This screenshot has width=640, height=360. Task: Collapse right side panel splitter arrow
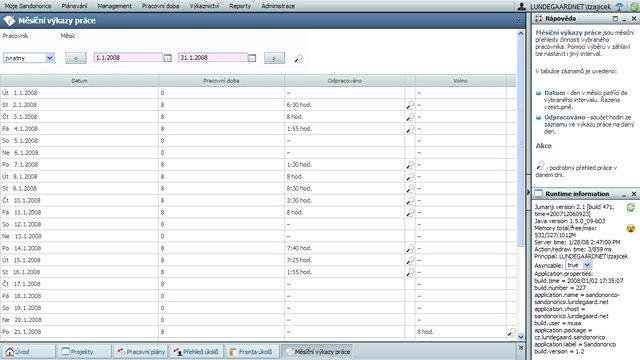[x=528, y=192]
